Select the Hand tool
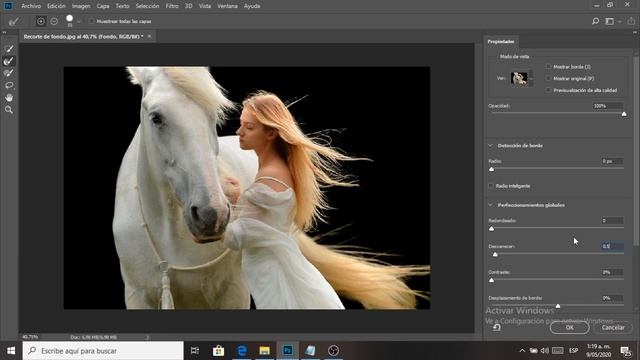 tap(9, 98)
